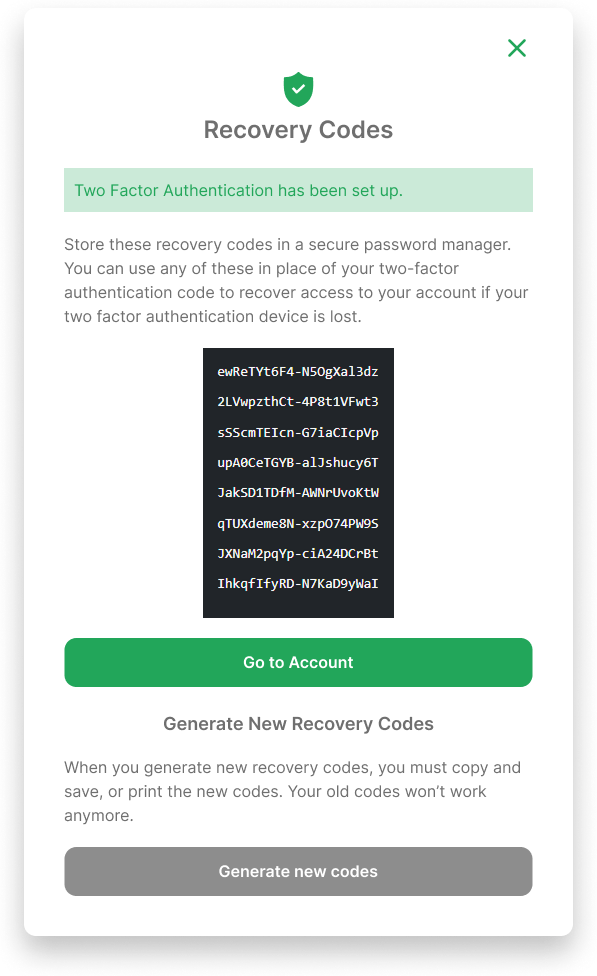
Task: Select recovery code qTUXdeme8N-xzpO74PW9S
Action: coord(297,523)
